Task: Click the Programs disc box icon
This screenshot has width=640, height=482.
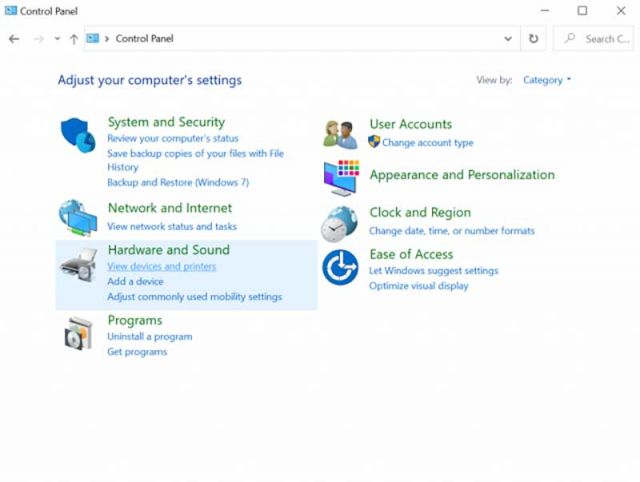Action: (x=78, y=334)
